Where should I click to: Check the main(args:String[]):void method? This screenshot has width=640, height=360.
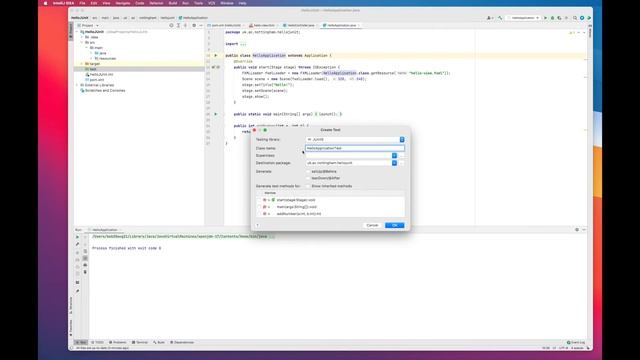tap(259, 207)
